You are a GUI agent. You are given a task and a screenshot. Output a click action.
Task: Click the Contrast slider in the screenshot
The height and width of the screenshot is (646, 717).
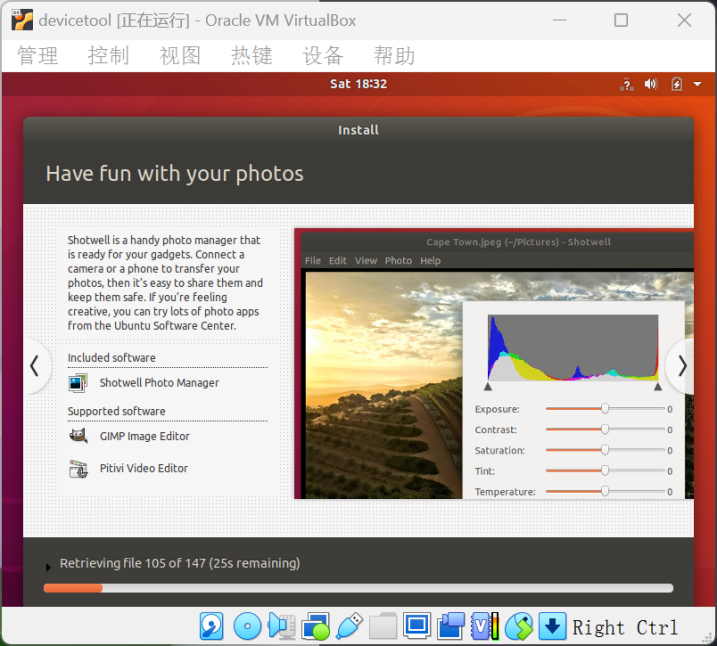tap(605, 429)
